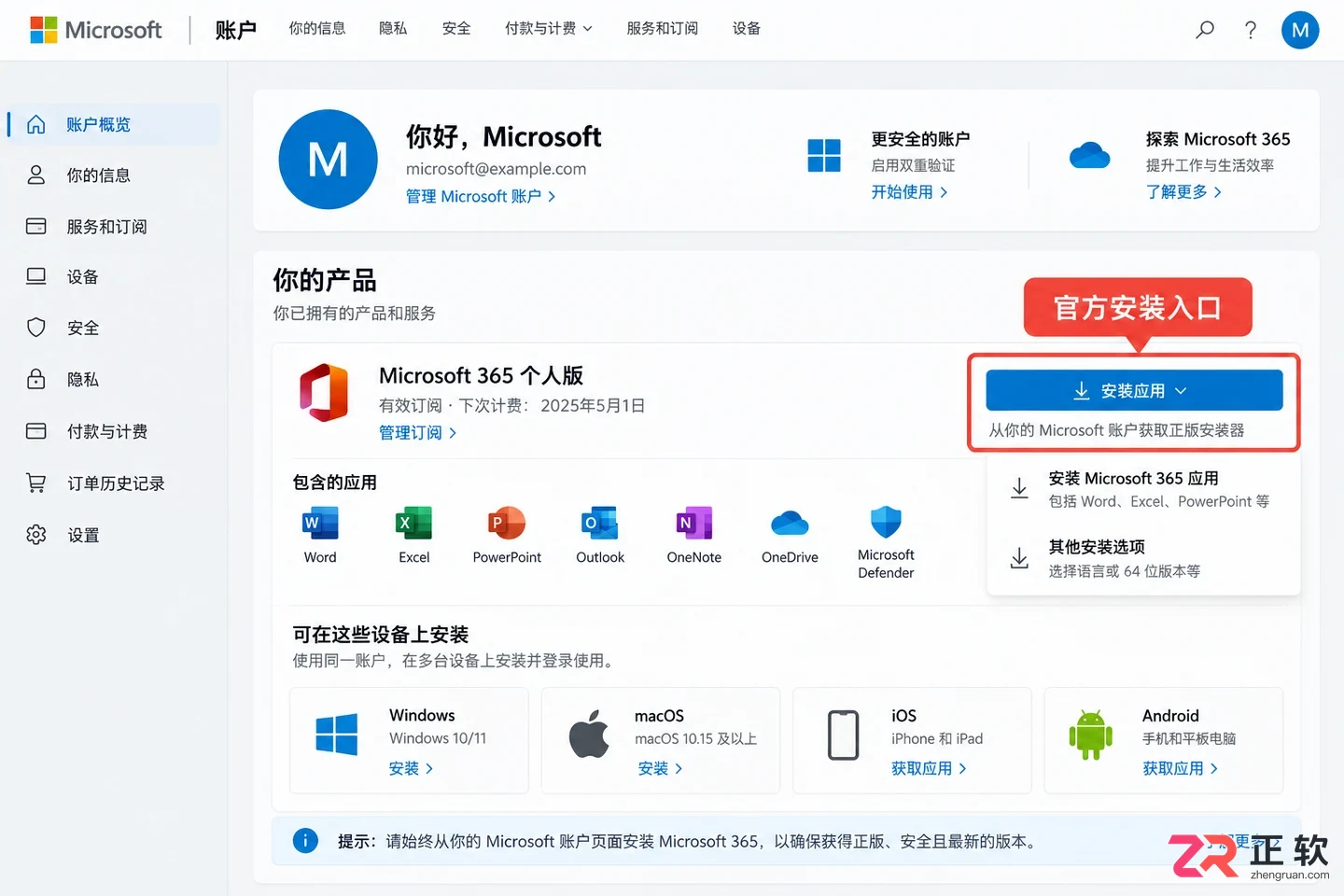Click the Microsoft 365 Office logo
This screenshot has width=1344, height=896.
324,393
